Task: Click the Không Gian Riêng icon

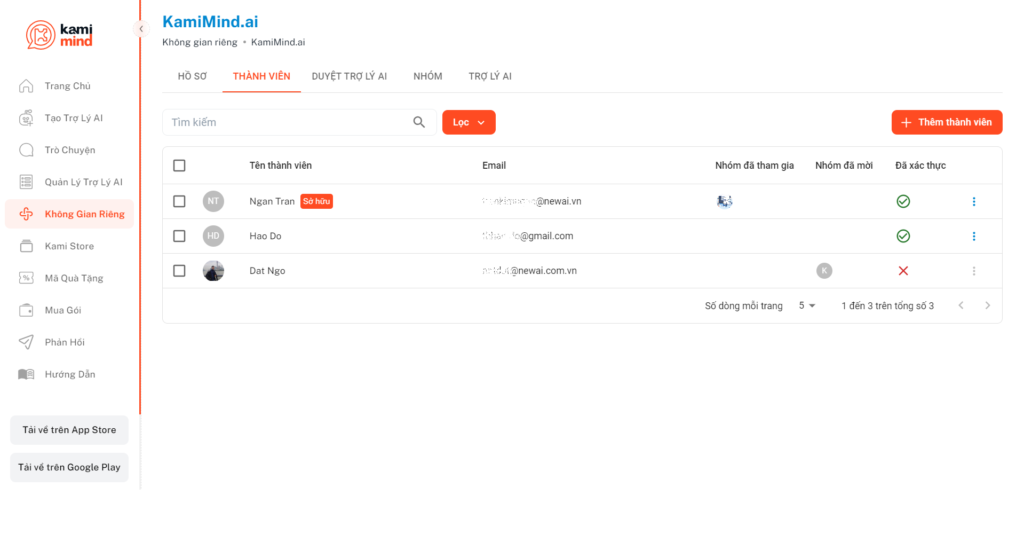Action: click(26, 213)
